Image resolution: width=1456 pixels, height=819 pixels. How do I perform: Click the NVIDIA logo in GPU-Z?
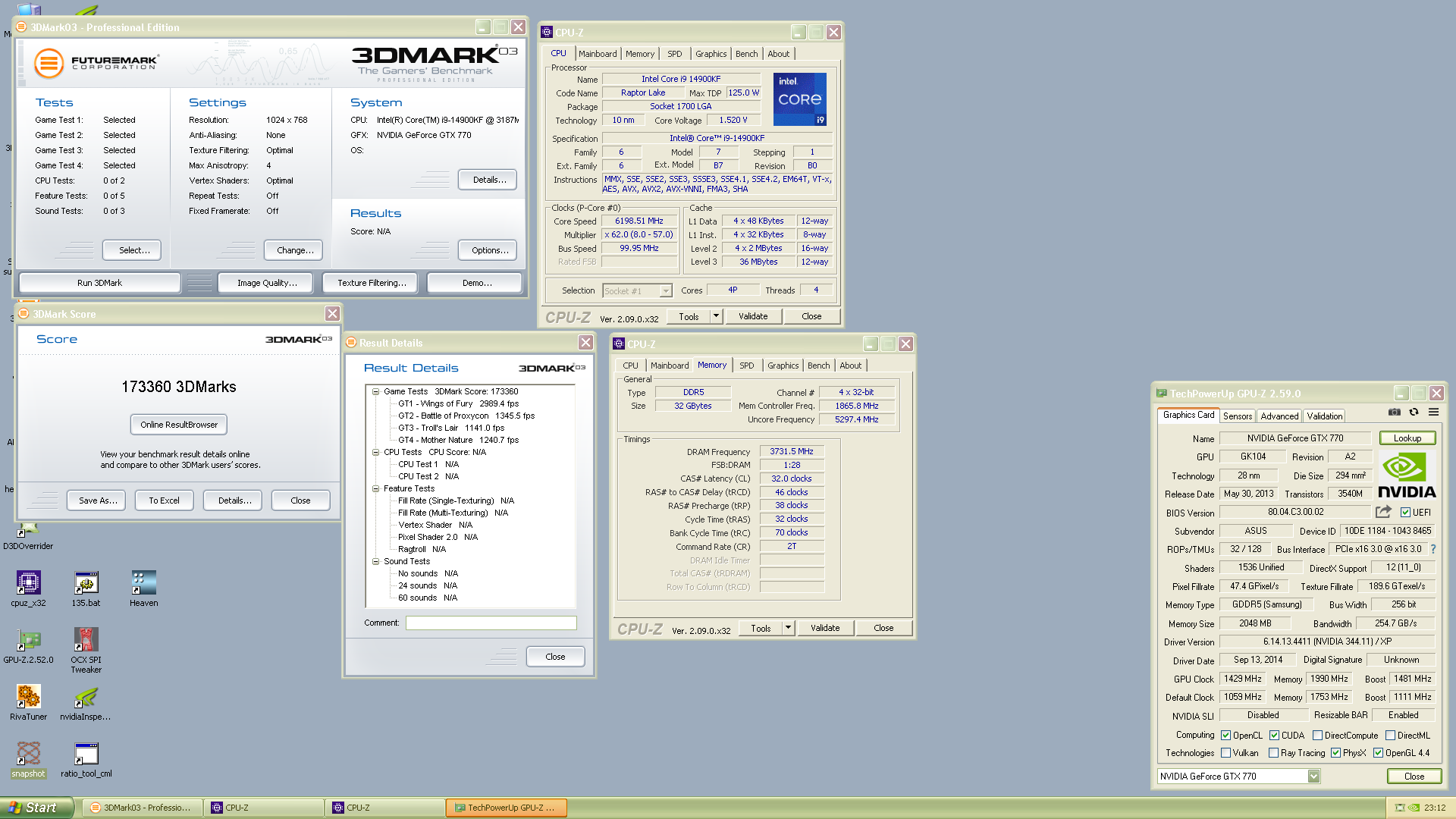coord(1407,475)
